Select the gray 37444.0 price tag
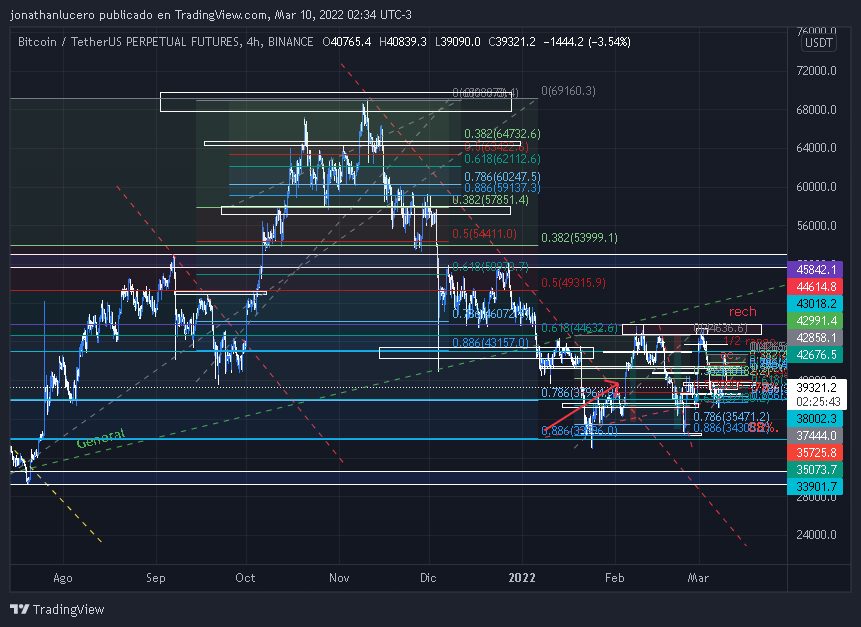Image resolution: width=861 pixels, height=627 pixels. coord(815,435)
